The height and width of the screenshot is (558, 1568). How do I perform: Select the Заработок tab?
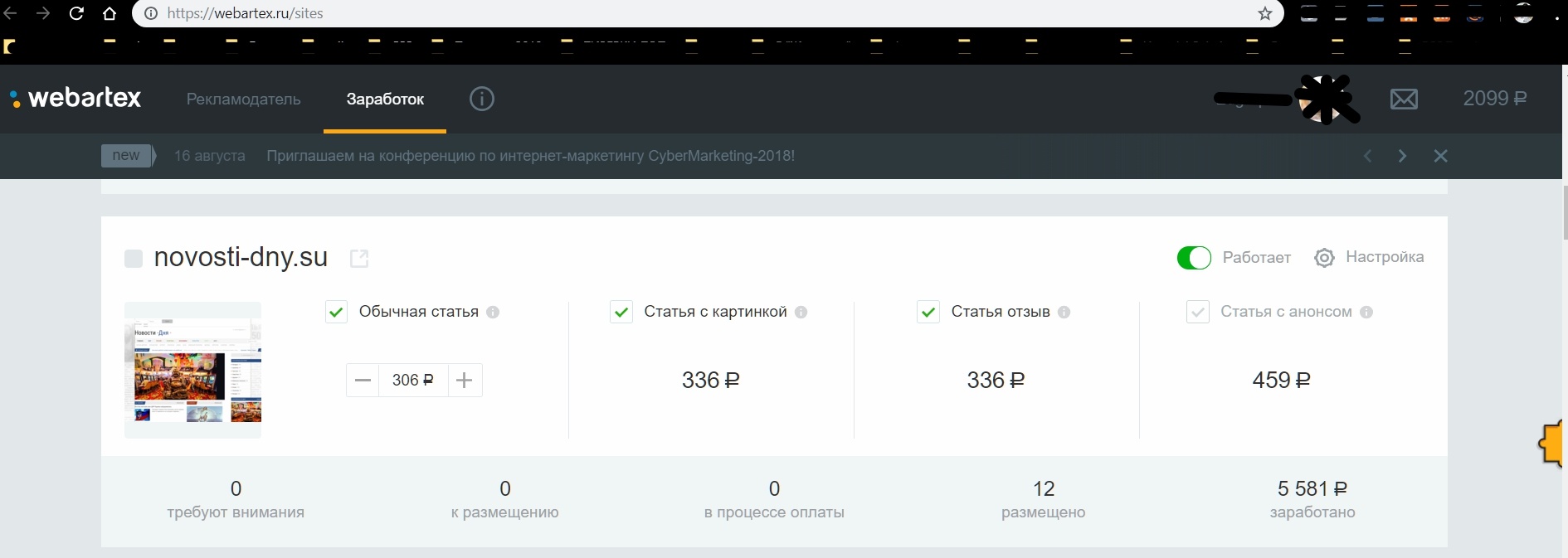385,99
